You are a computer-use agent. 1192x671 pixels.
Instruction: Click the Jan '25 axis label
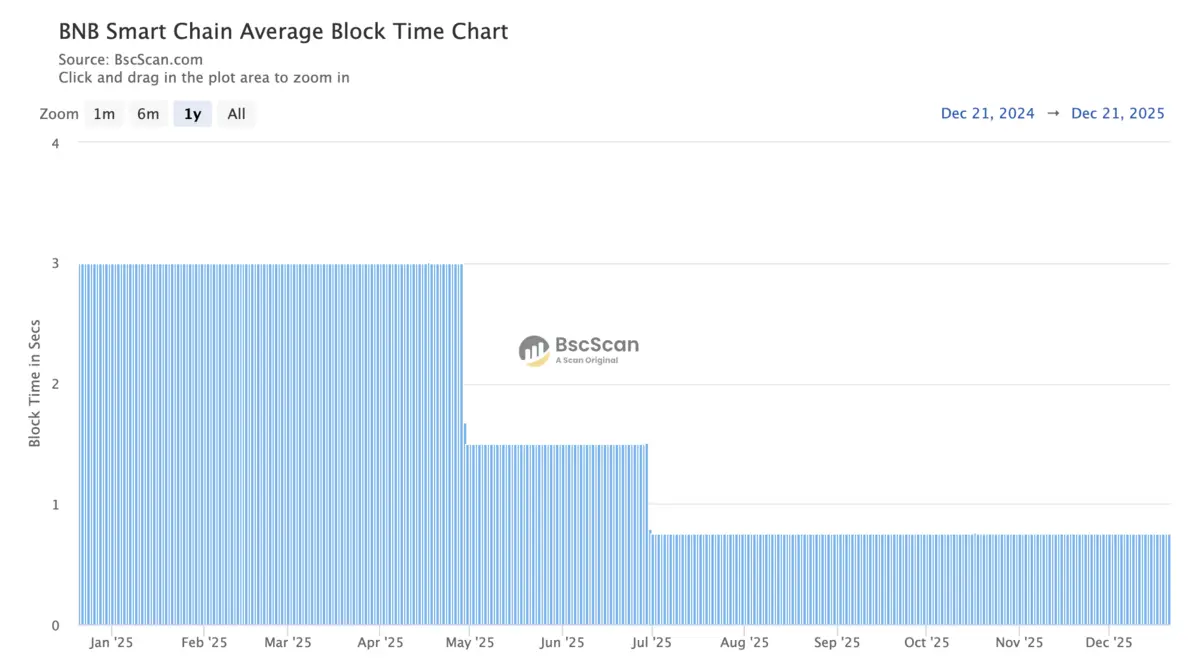coord(111,643)
